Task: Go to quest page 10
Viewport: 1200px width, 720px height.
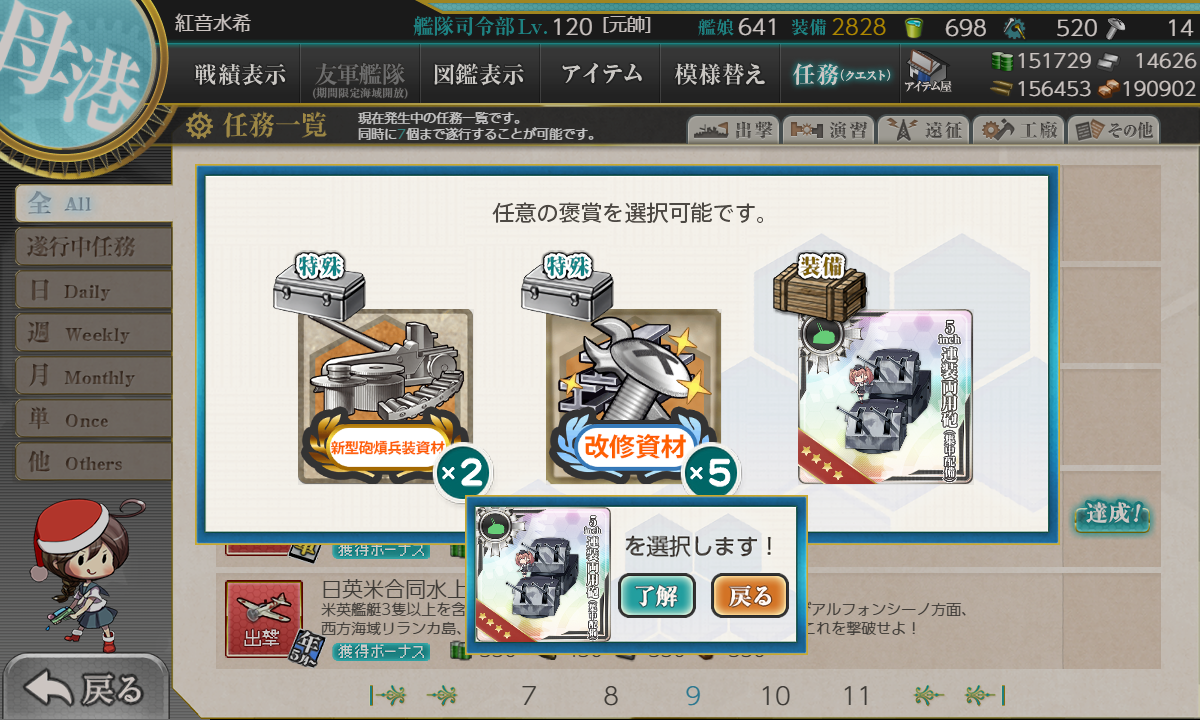Action: pyautogui.click(x=775, y=696)
